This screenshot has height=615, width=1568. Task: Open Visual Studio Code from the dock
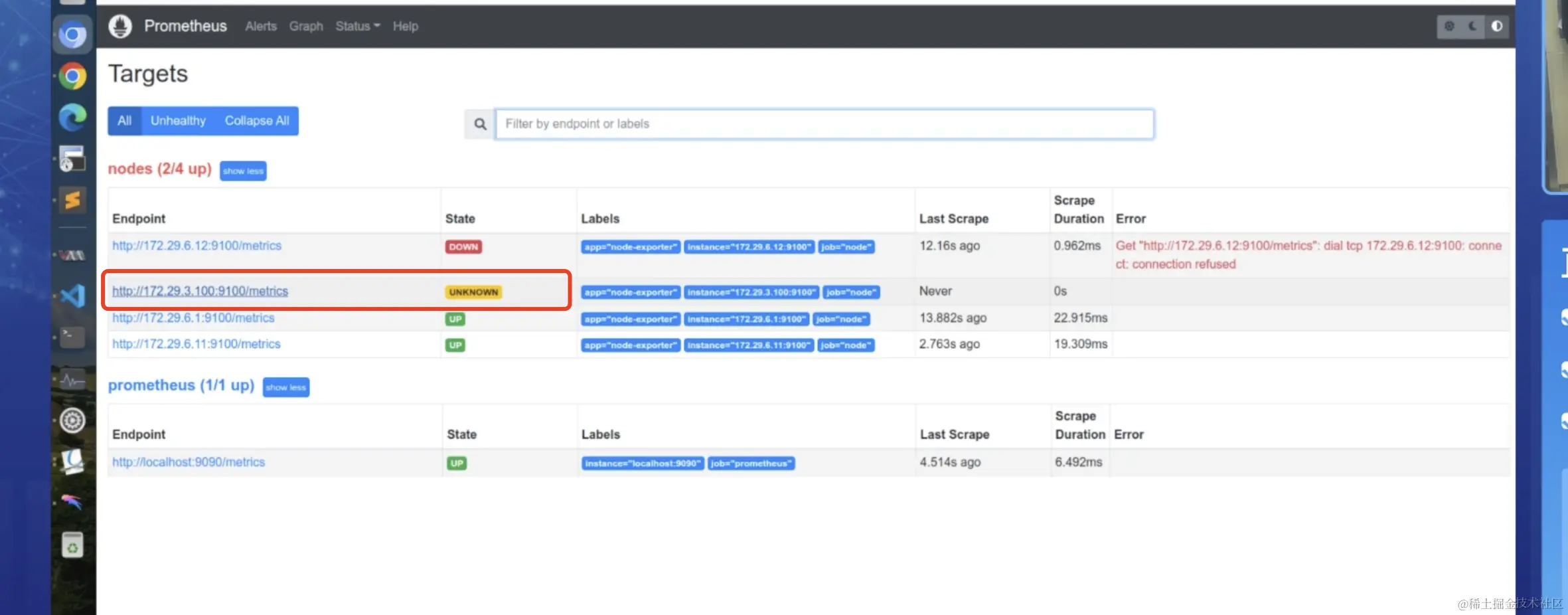tap(72, 296)
